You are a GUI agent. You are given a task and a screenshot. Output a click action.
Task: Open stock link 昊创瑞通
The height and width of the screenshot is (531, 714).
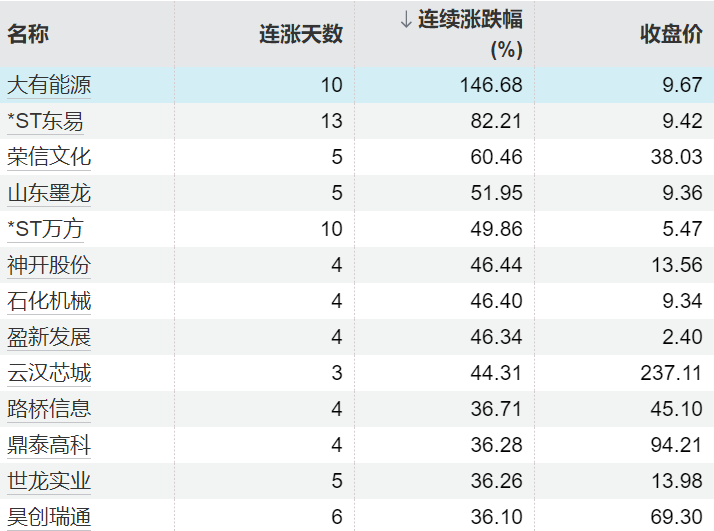point(49,517)
